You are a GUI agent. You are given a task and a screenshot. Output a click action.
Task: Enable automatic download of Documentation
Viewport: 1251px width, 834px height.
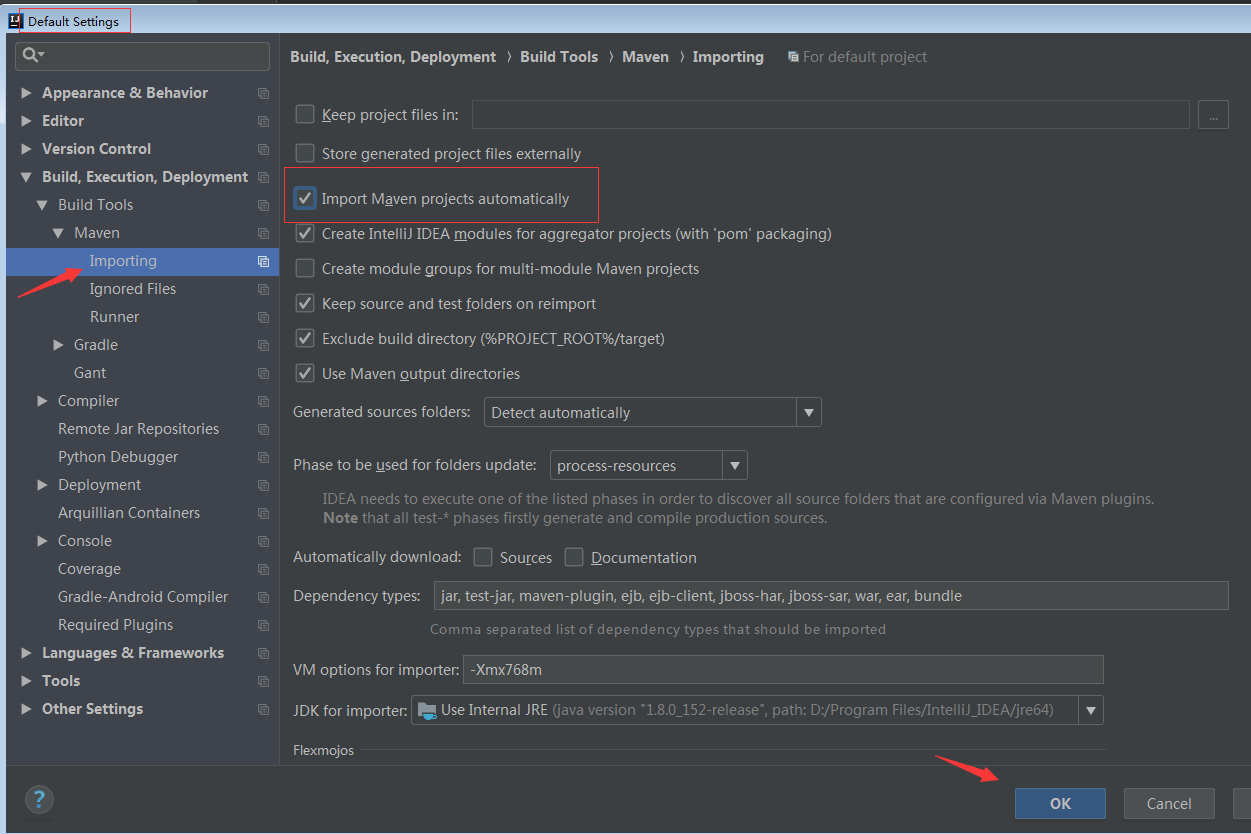[574, 557]
